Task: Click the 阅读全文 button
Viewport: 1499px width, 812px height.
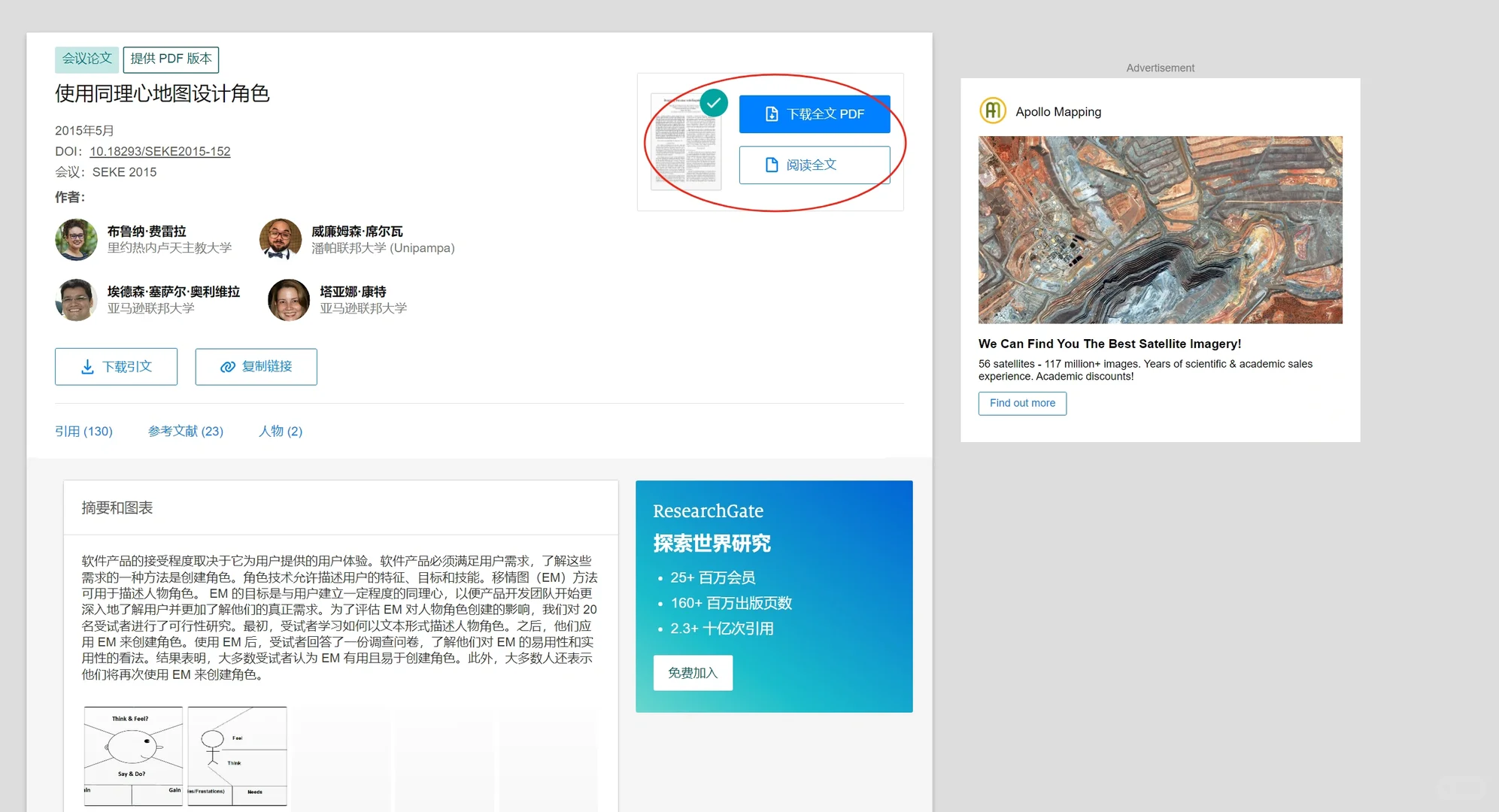Action: point(815,165)
